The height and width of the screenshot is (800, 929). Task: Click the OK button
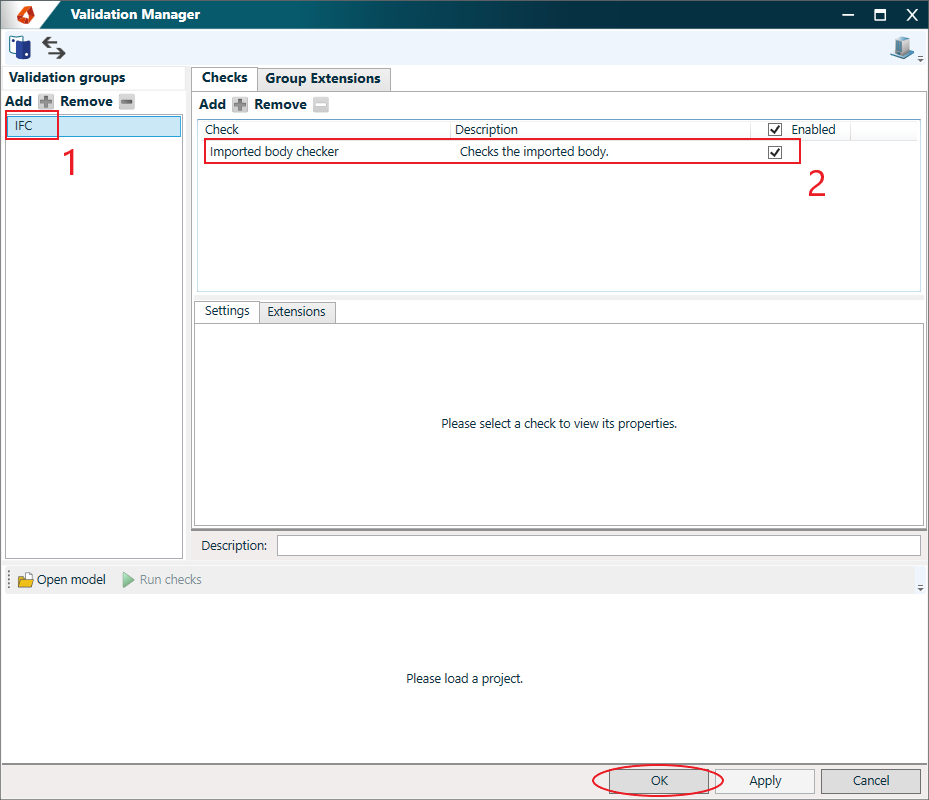tap(659, 780)
